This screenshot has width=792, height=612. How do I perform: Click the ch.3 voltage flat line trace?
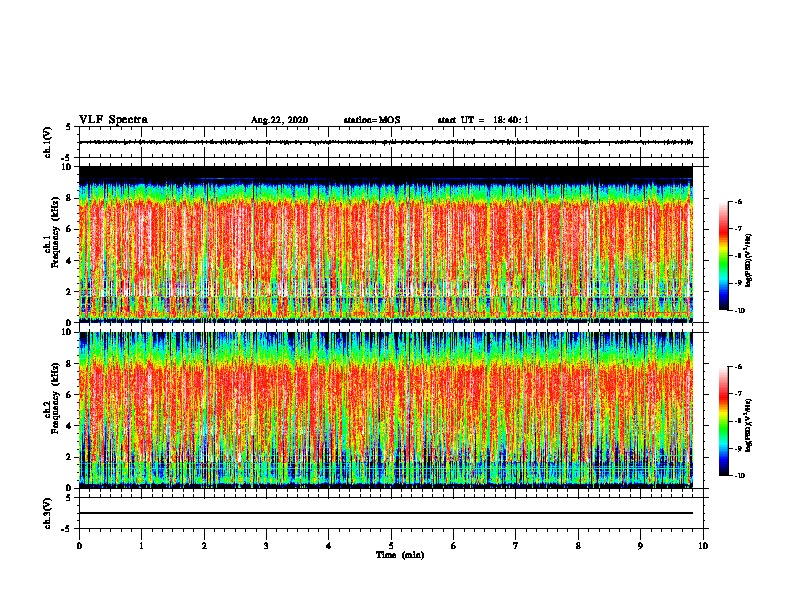386,513
